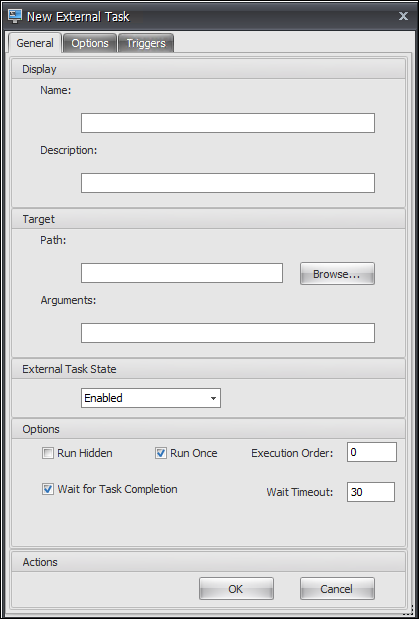This screenshot has width=419, height=619.
Task: Click the Options section header
Action: point(209,429)
